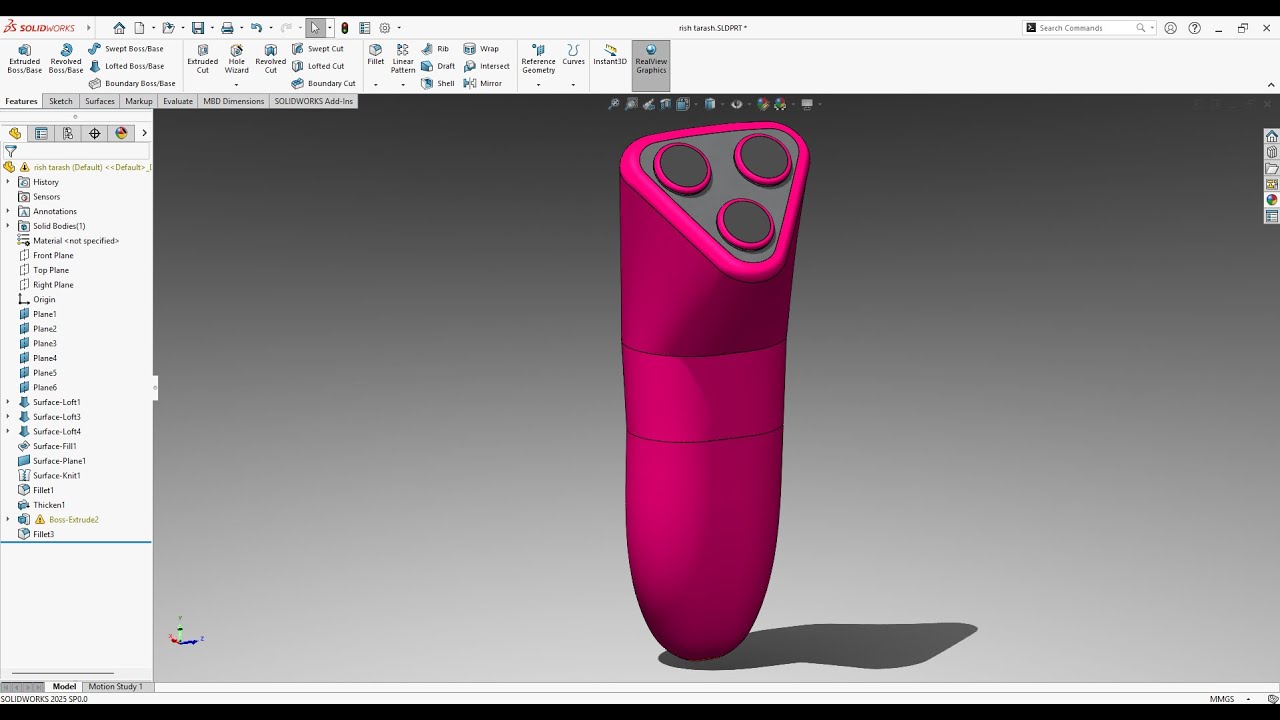1280x720 pixels.
Task: Choose the Swept Boss/Base tool
Action: [126, 48]
